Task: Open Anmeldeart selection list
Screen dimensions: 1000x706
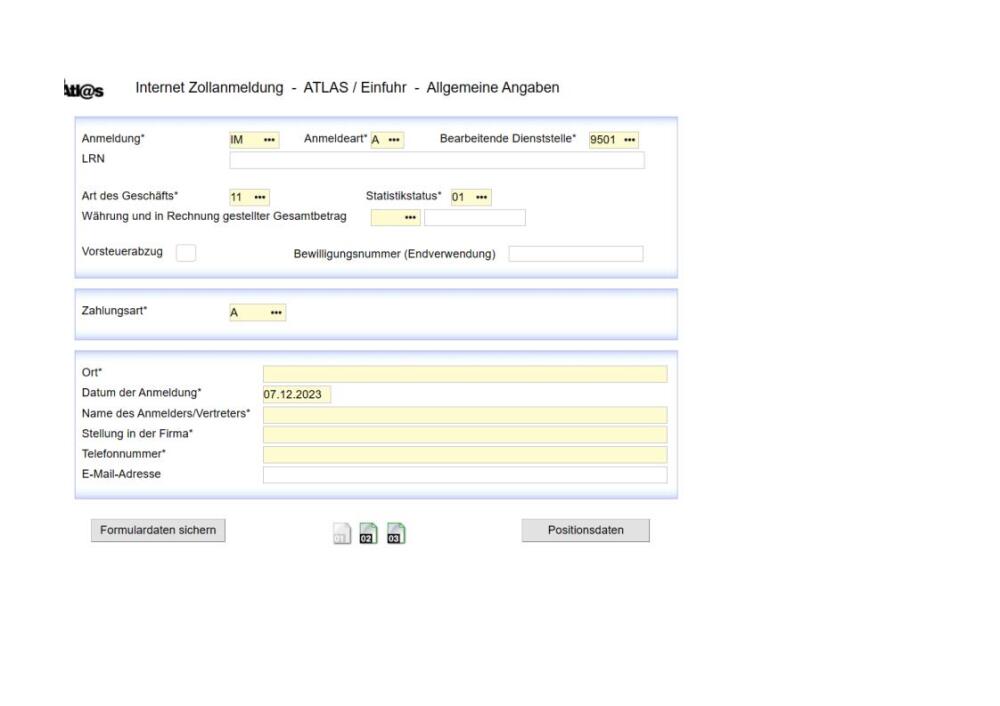Action: click(x=394, y=140)
